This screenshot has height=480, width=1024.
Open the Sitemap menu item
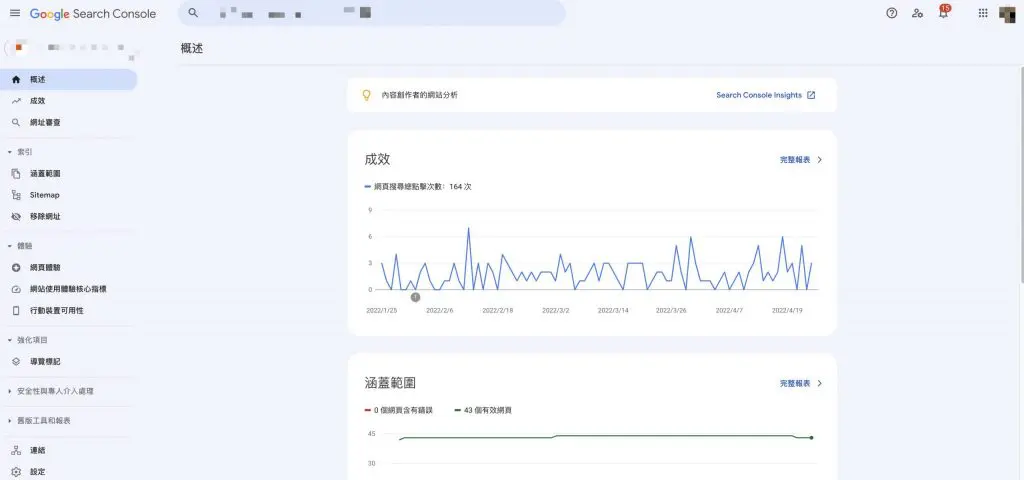pyautogui.click(x=69, y=195)
